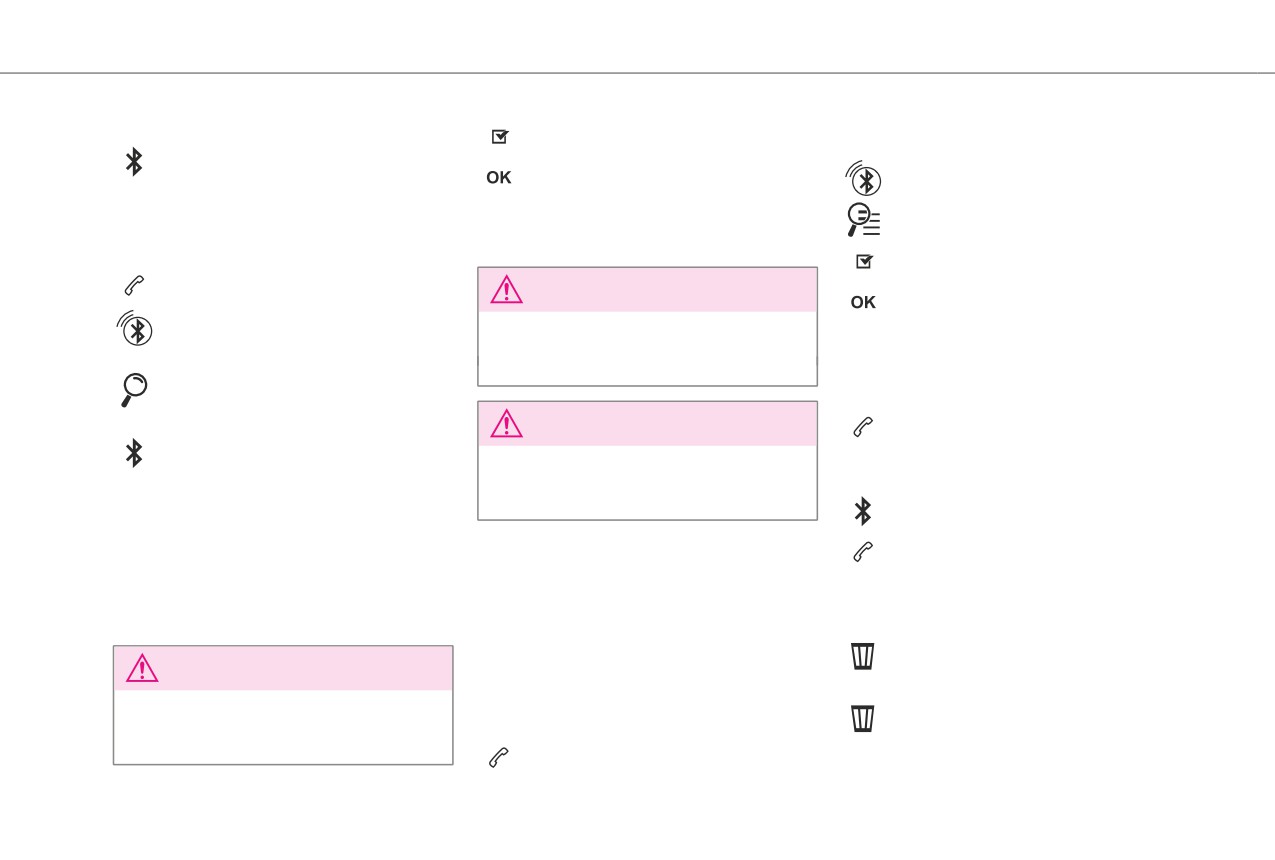
Task: Select the phone icon directly beneath the right column's OK
Action: click(x=863, y=427)
